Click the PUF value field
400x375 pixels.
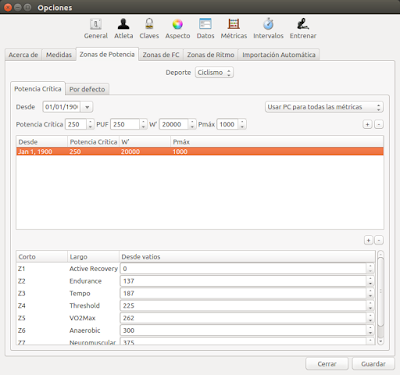click(x=125, y=124)
